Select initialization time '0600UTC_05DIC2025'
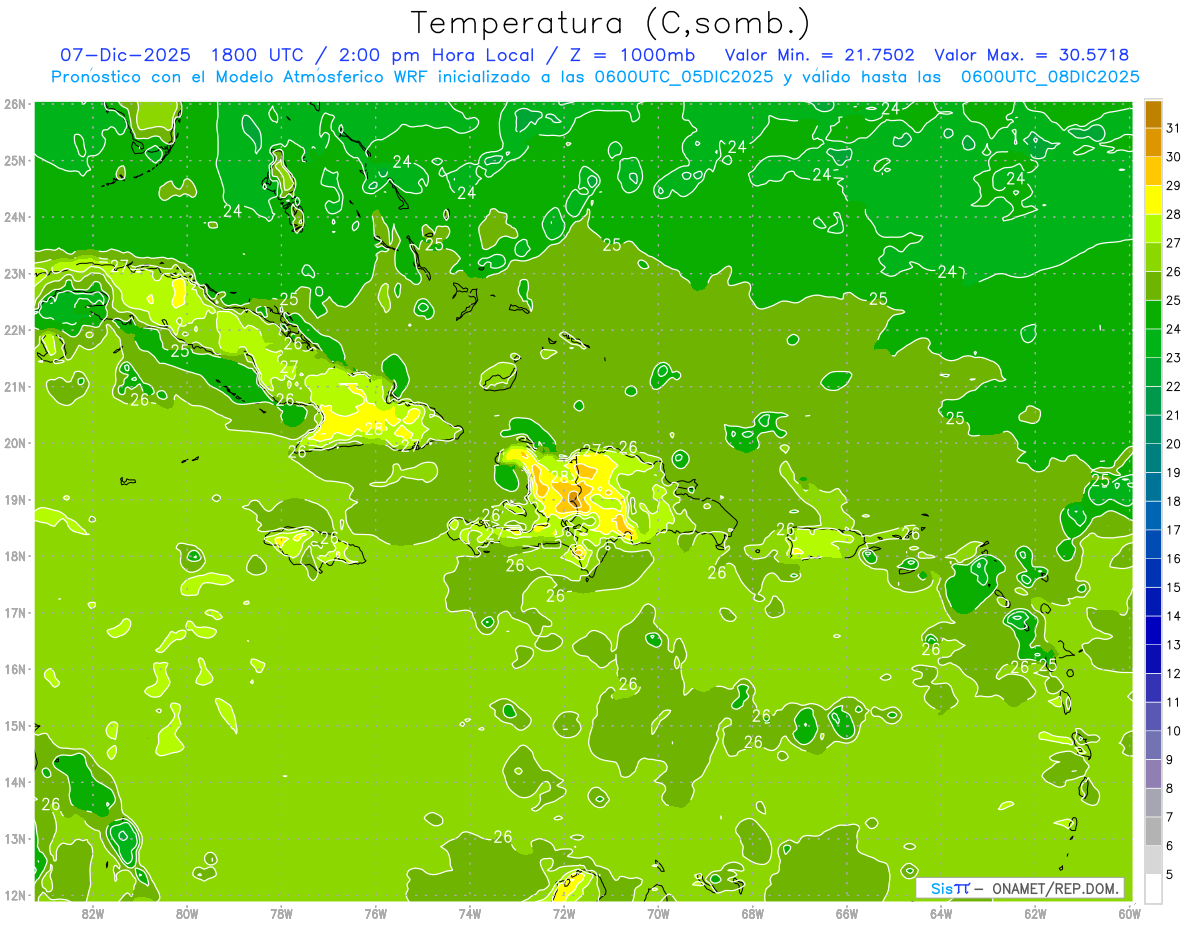The height and width of the screenshot is (927, 1200). tap(683, 77)
